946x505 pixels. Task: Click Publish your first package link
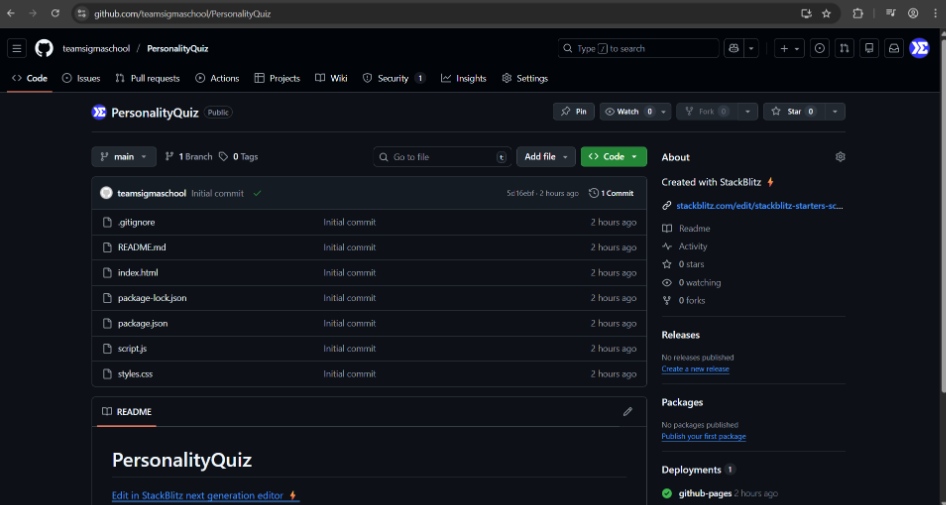coord(703,436)
